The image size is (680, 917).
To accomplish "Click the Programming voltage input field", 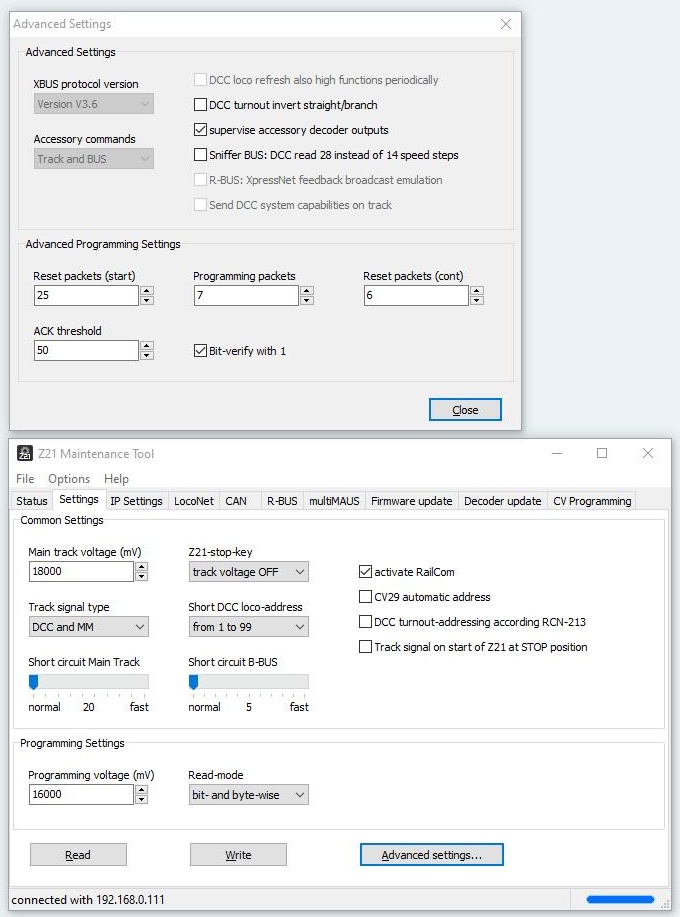I will [81, 794].
